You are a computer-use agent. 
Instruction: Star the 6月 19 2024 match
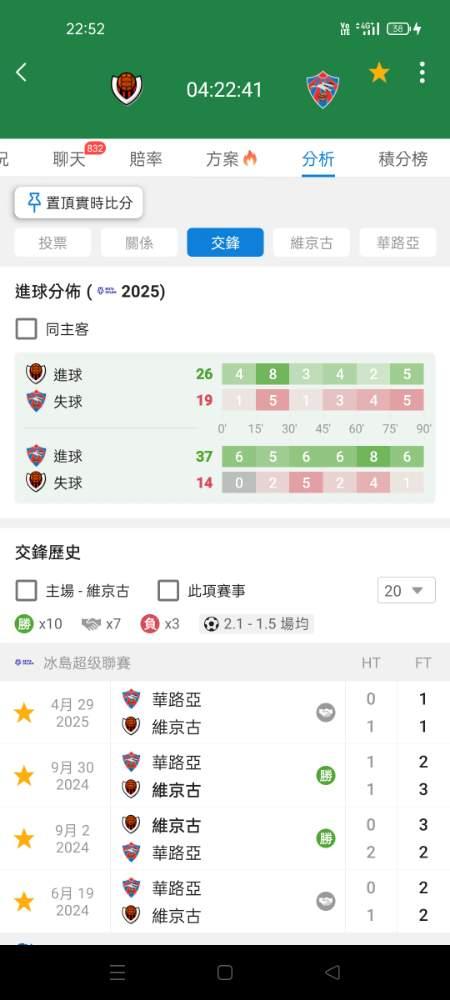point(24,901)
